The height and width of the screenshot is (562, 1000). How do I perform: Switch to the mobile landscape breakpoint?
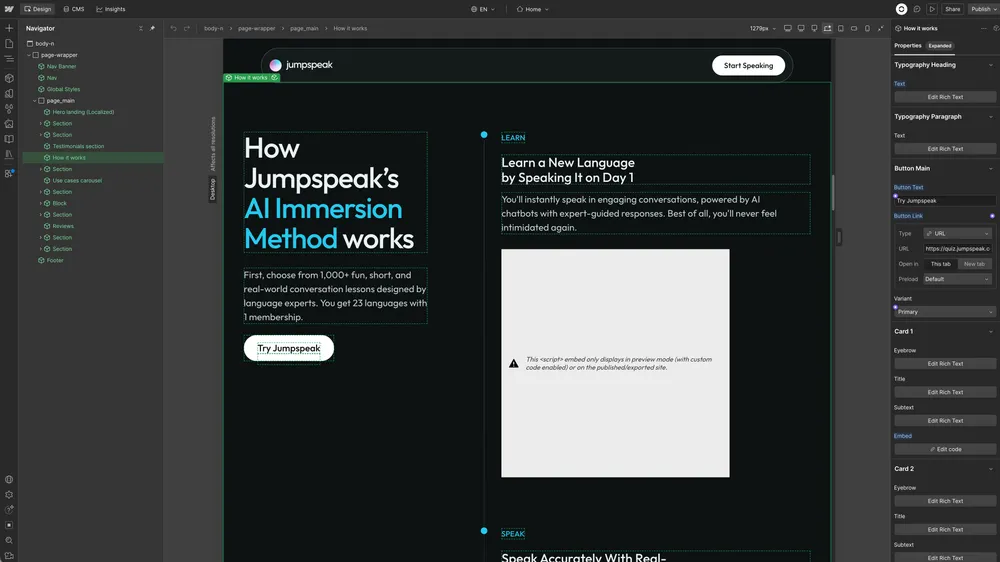(x=854, y=28)
